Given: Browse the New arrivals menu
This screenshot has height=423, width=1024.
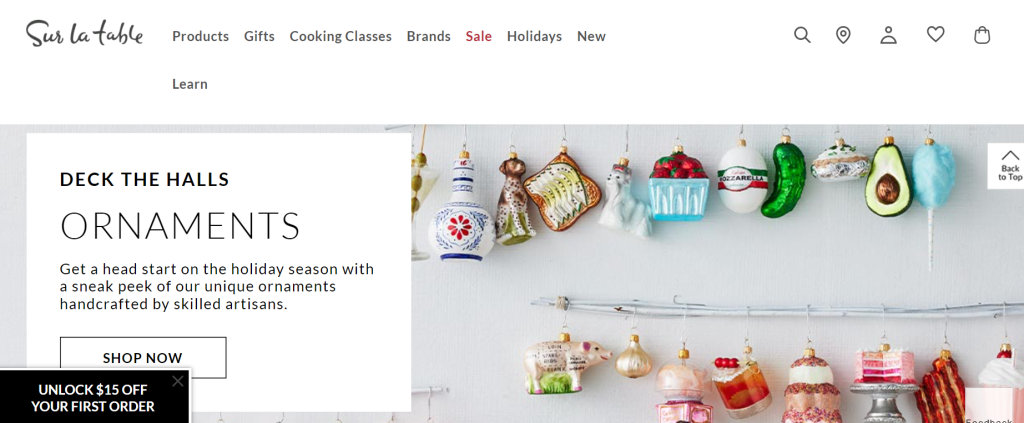Looking at the screenshot, I should (x=591, y=37).
